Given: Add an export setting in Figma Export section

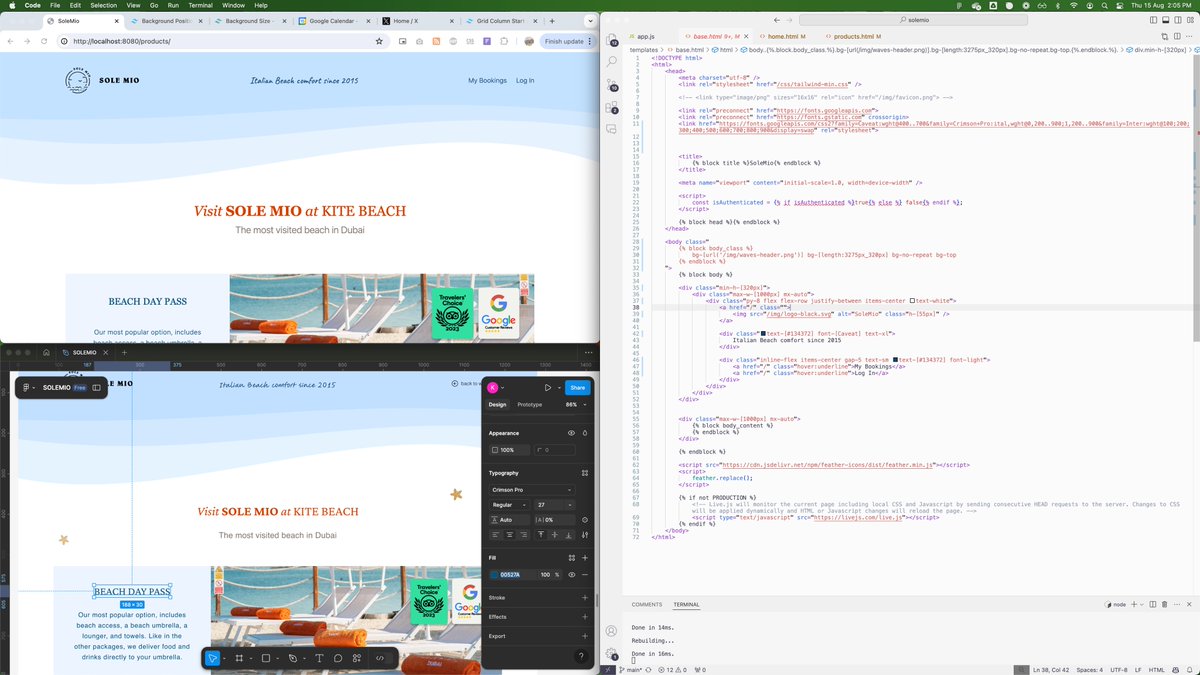Looking at the screenshot, I should 585,636.
